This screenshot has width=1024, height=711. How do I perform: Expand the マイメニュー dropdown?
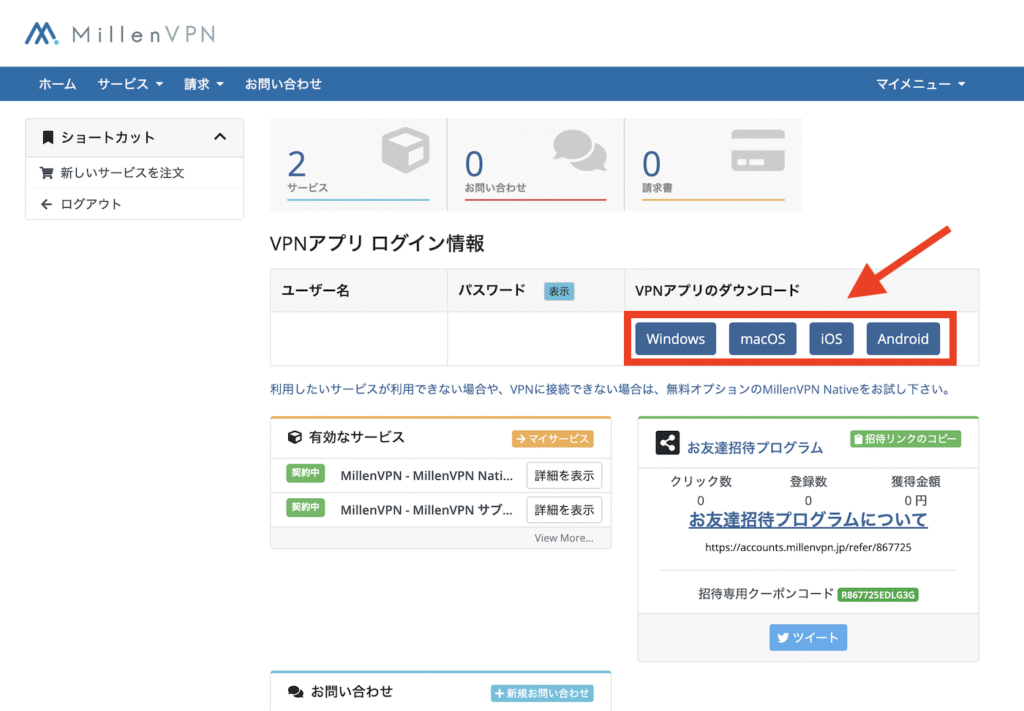[920, 84]
